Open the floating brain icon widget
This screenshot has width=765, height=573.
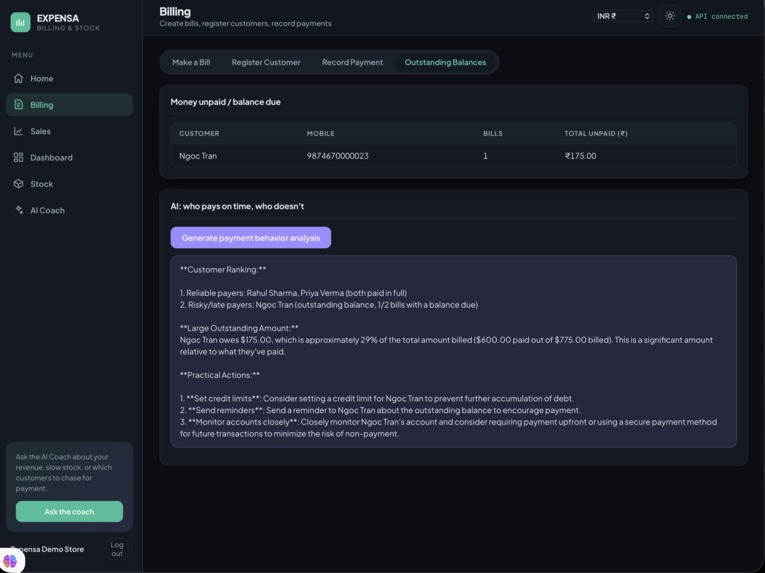pyautogui.click(x=11, y=560)
